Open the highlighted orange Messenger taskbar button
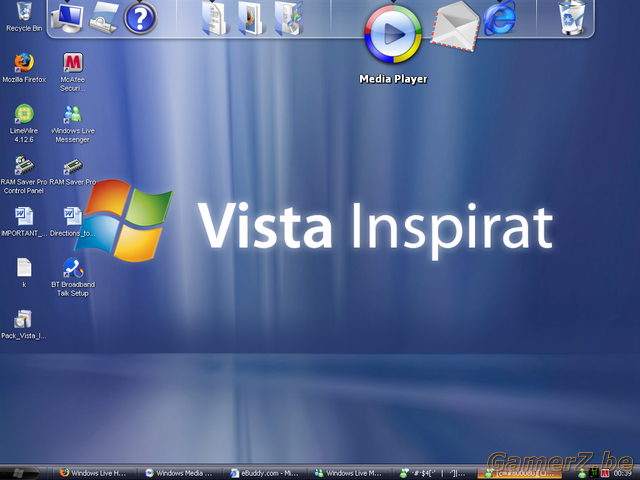 [x=520, y=473]
